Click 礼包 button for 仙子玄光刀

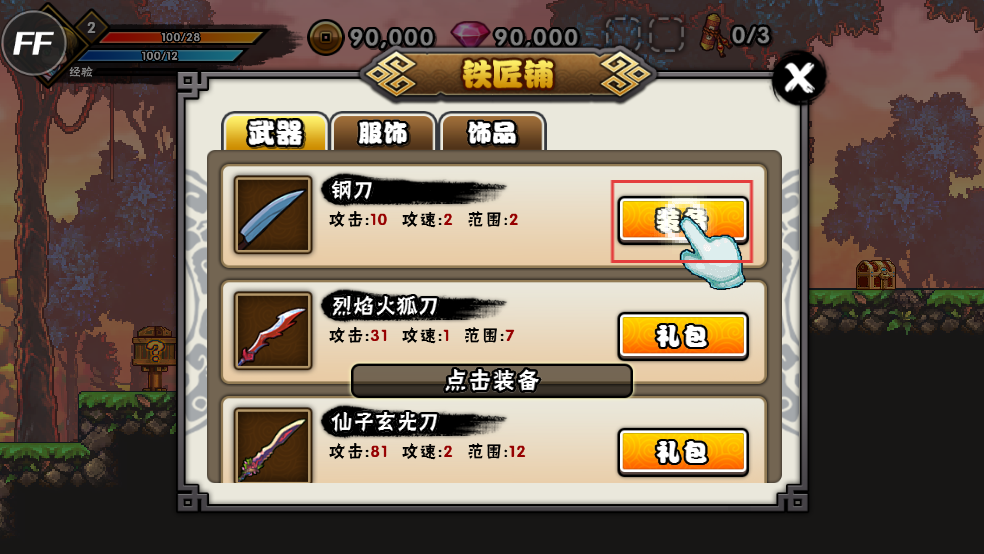(x=683, y=452)
